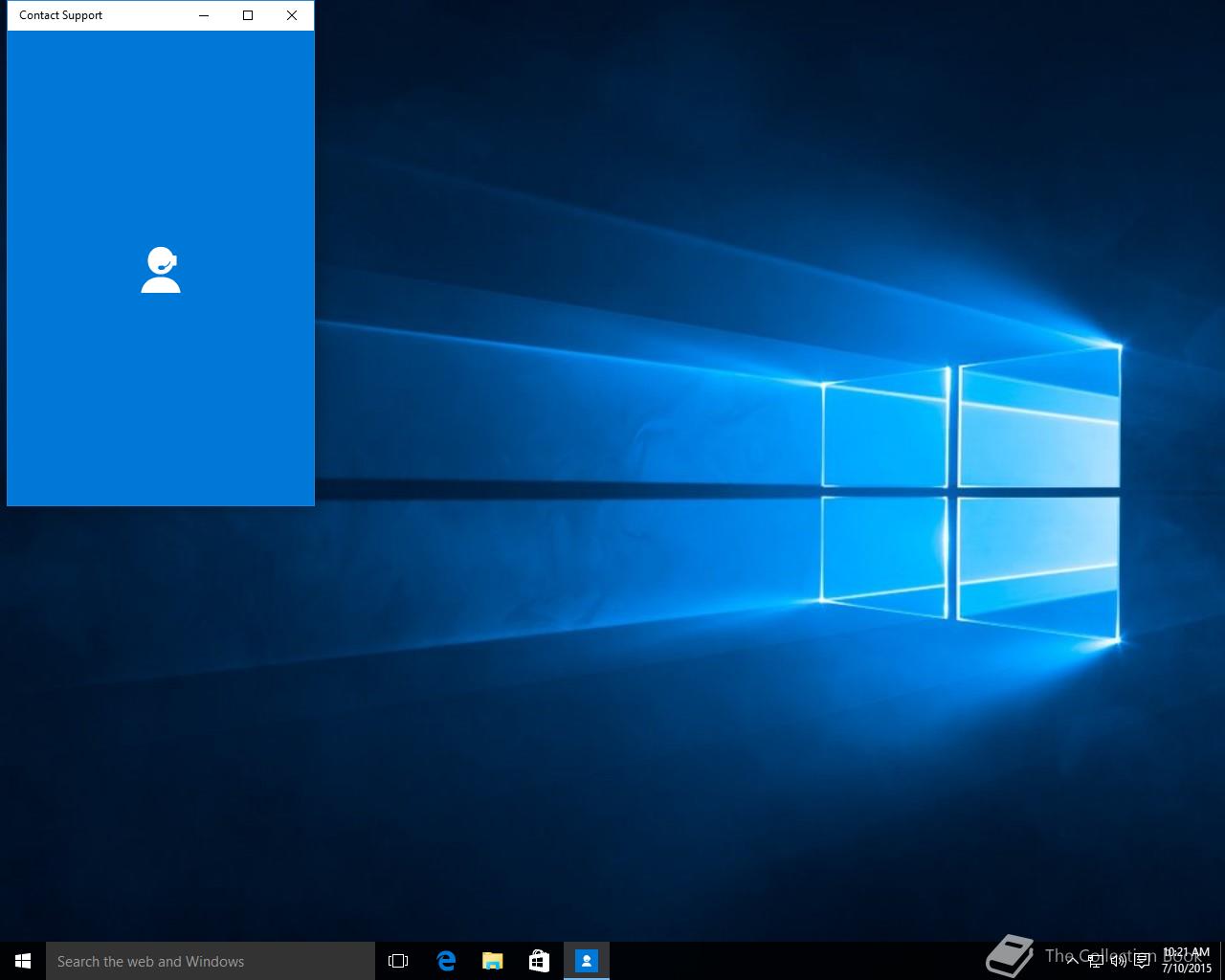The height and width of the screenshot is (980, 1225).
Task: Open the Windows Store taskbar icon
Action: tap(539, 961)
